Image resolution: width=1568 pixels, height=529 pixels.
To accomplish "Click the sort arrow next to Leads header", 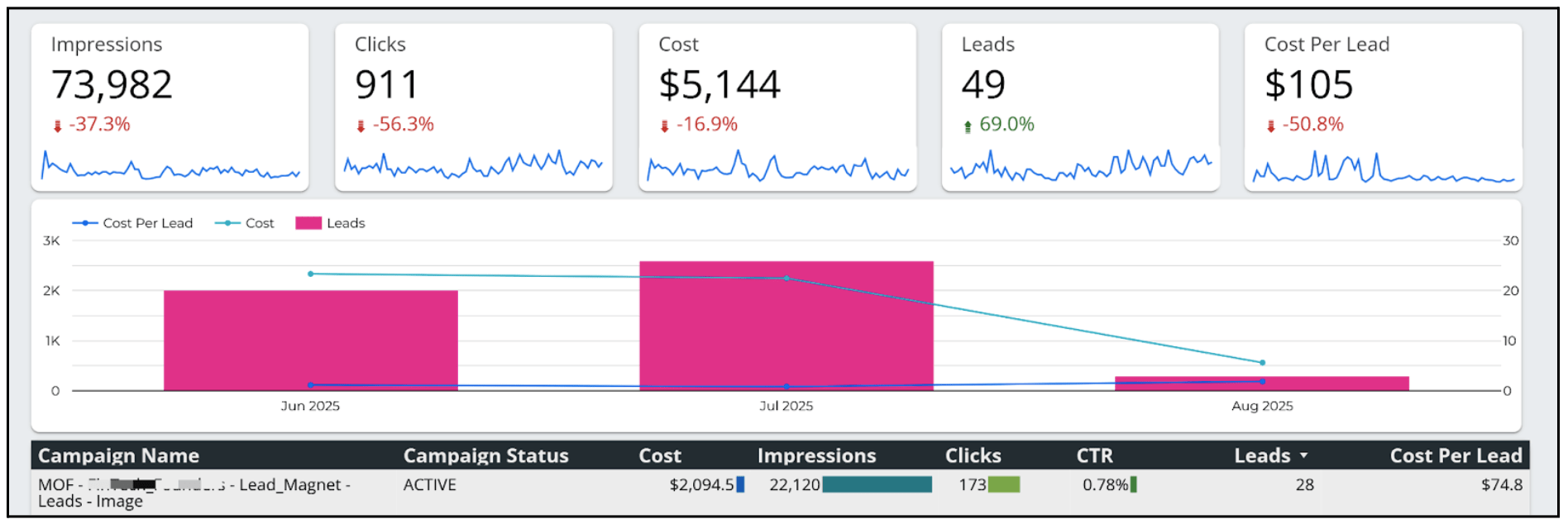I will (1304, 455).
